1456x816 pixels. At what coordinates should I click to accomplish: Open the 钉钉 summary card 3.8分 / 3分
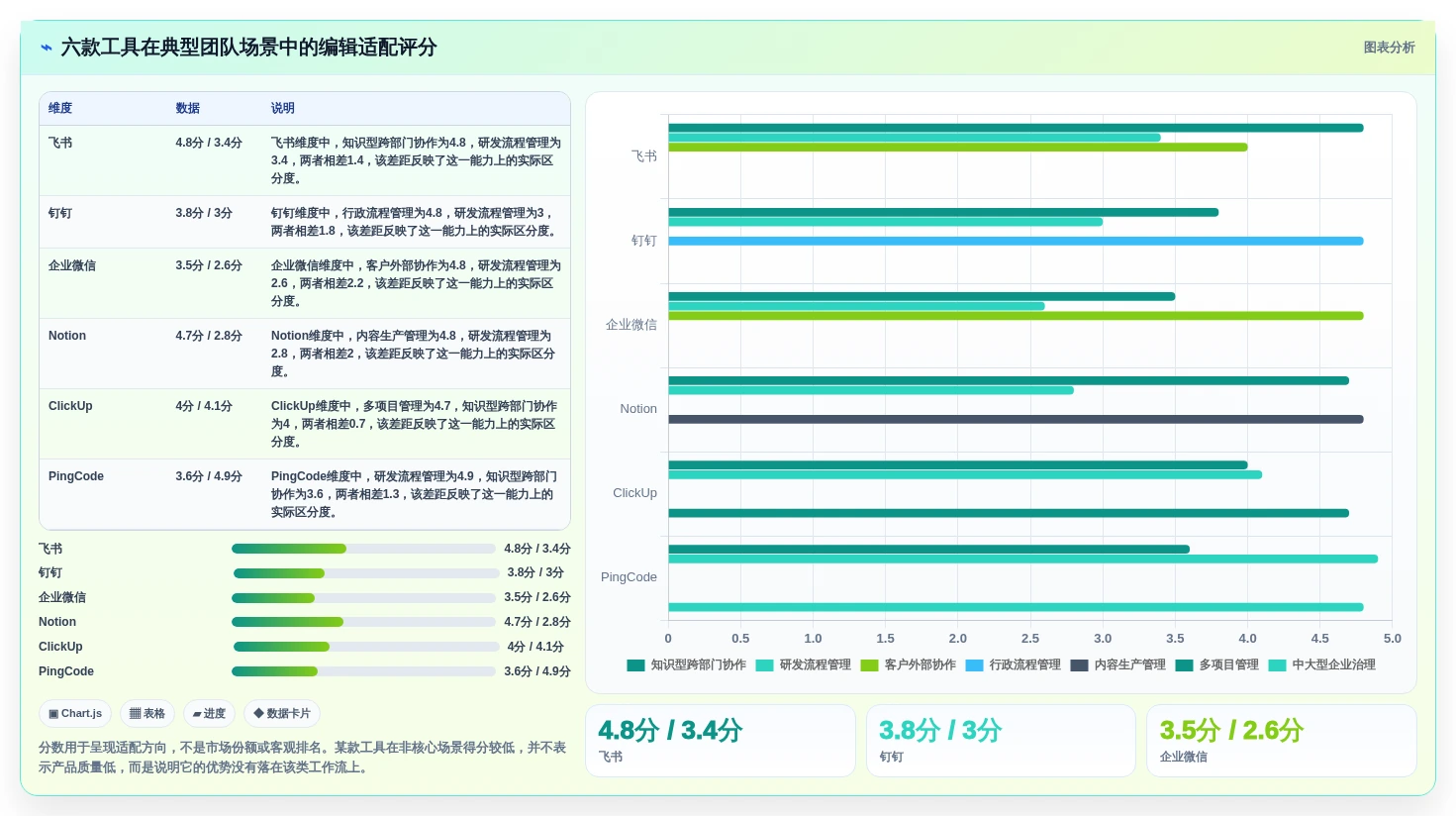click(x=1001, y=741)
